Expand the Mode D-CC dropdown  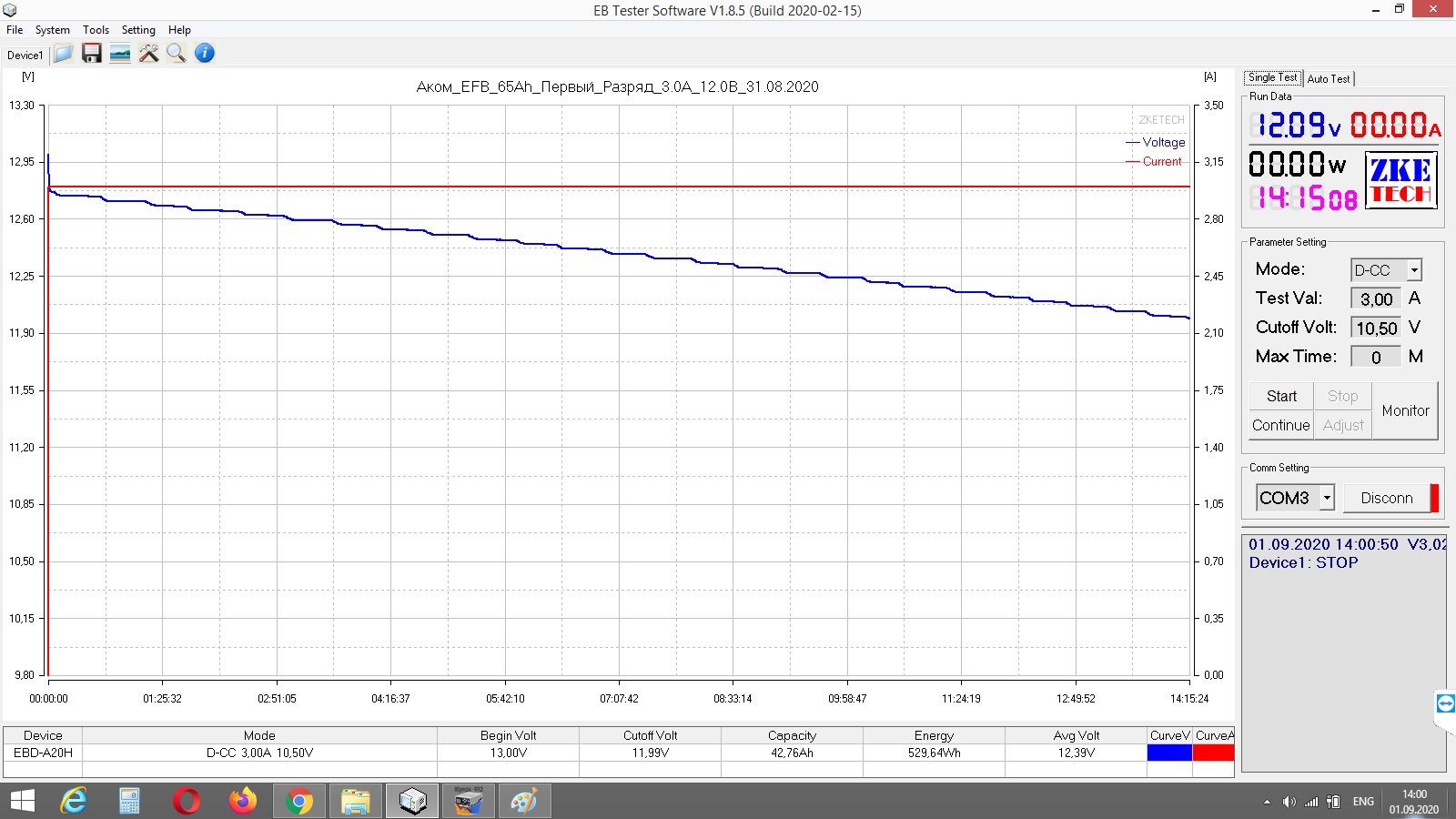pos(1414,270)
